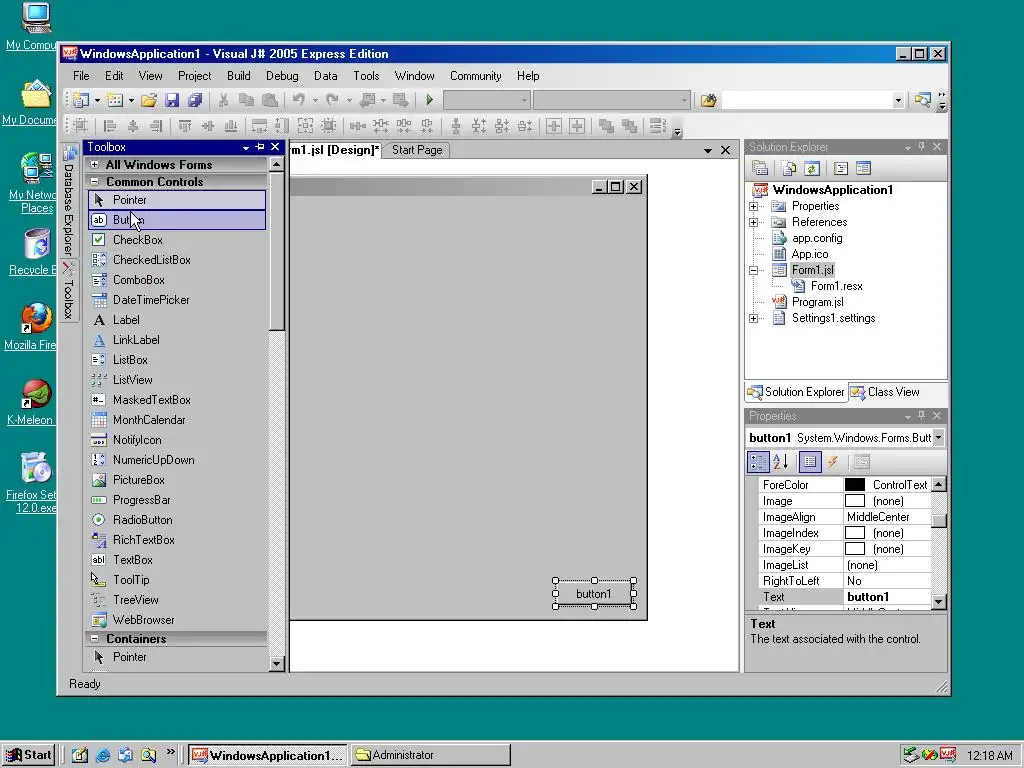Image resolution: width=1024 pixels, height=768 pixels.
Task: Collapse the Form1.jsl tree node
Action: point(754,270)
